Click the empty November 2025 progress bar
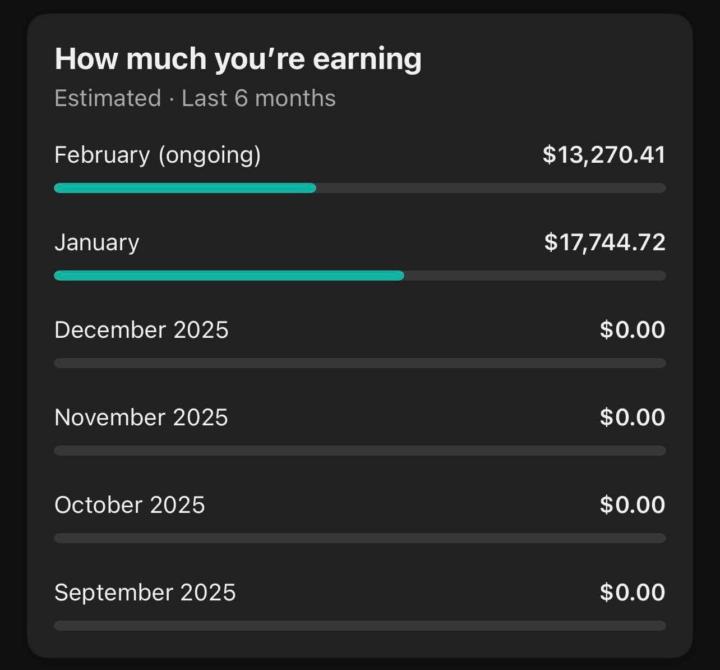720x670 pixels. pos(360,450)
